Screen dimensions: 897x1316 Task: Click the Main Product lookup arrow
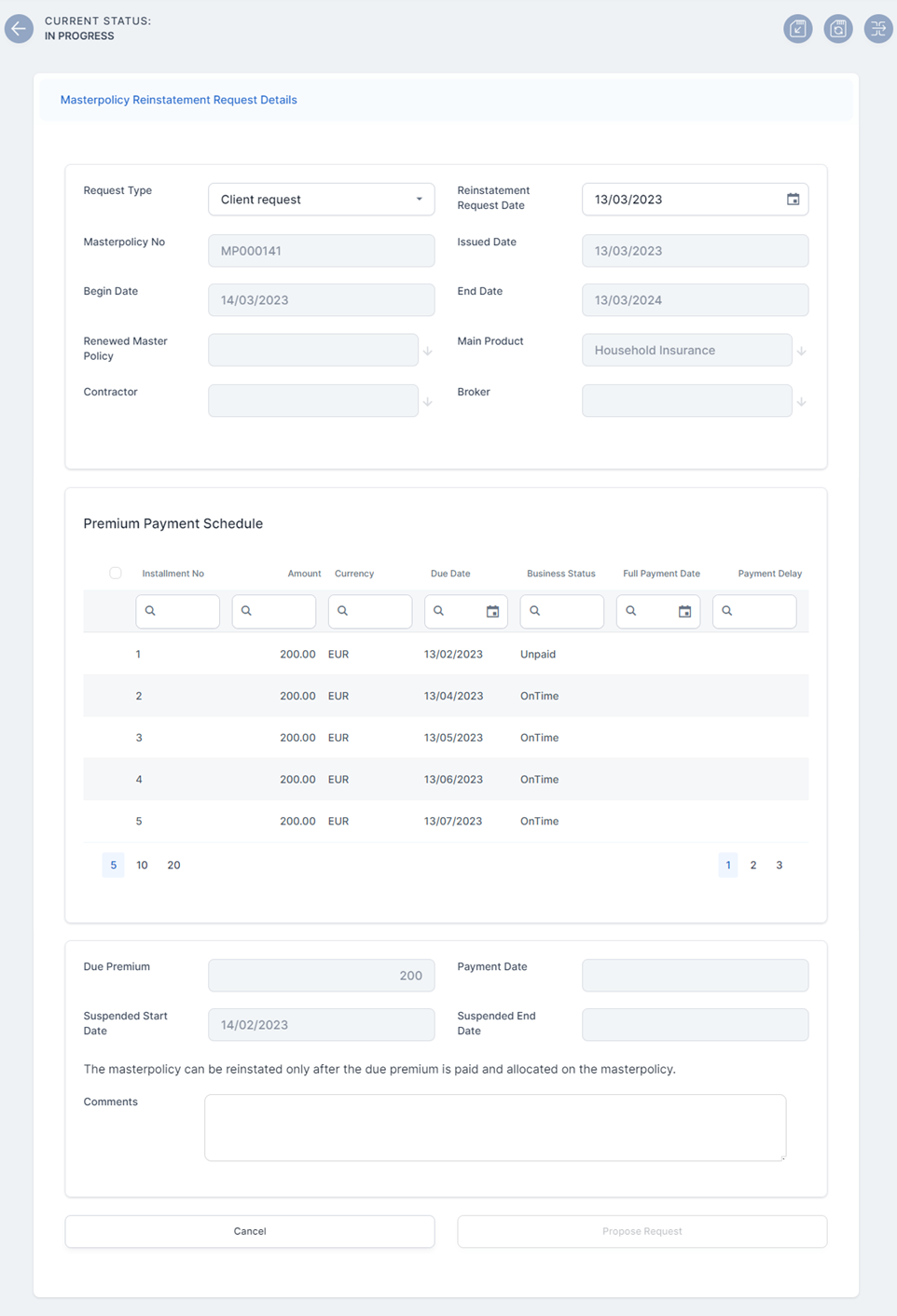coord(801,352)
